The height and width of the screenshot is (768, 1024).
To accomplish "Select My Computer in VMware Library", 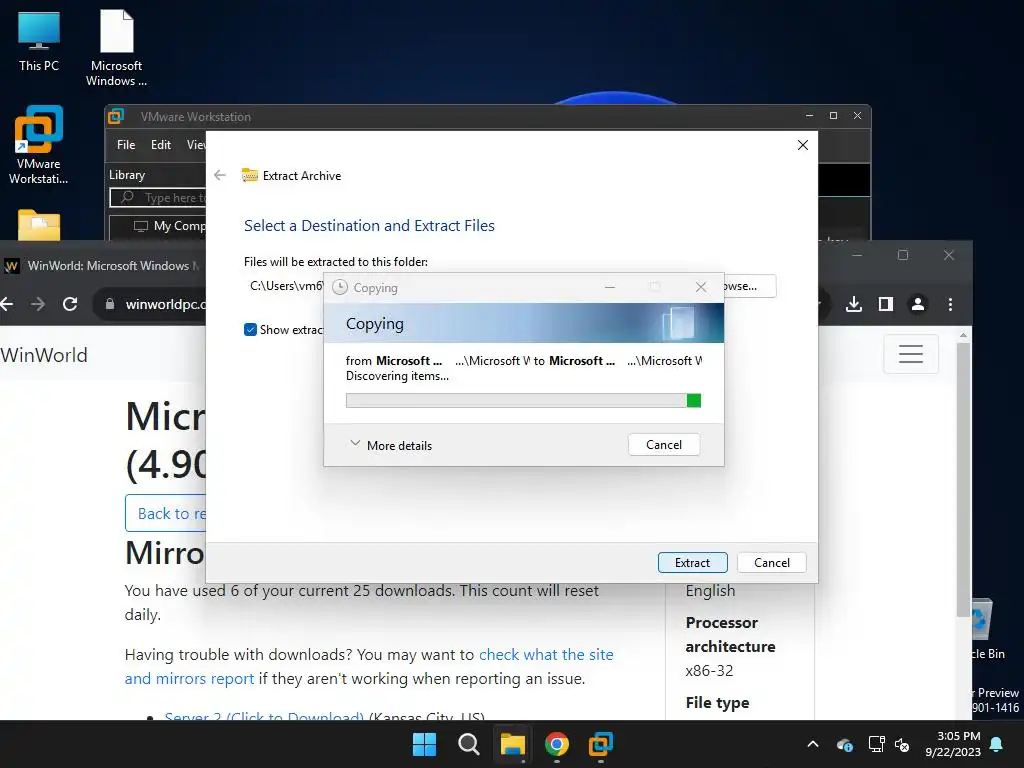I will click(170, 226).
